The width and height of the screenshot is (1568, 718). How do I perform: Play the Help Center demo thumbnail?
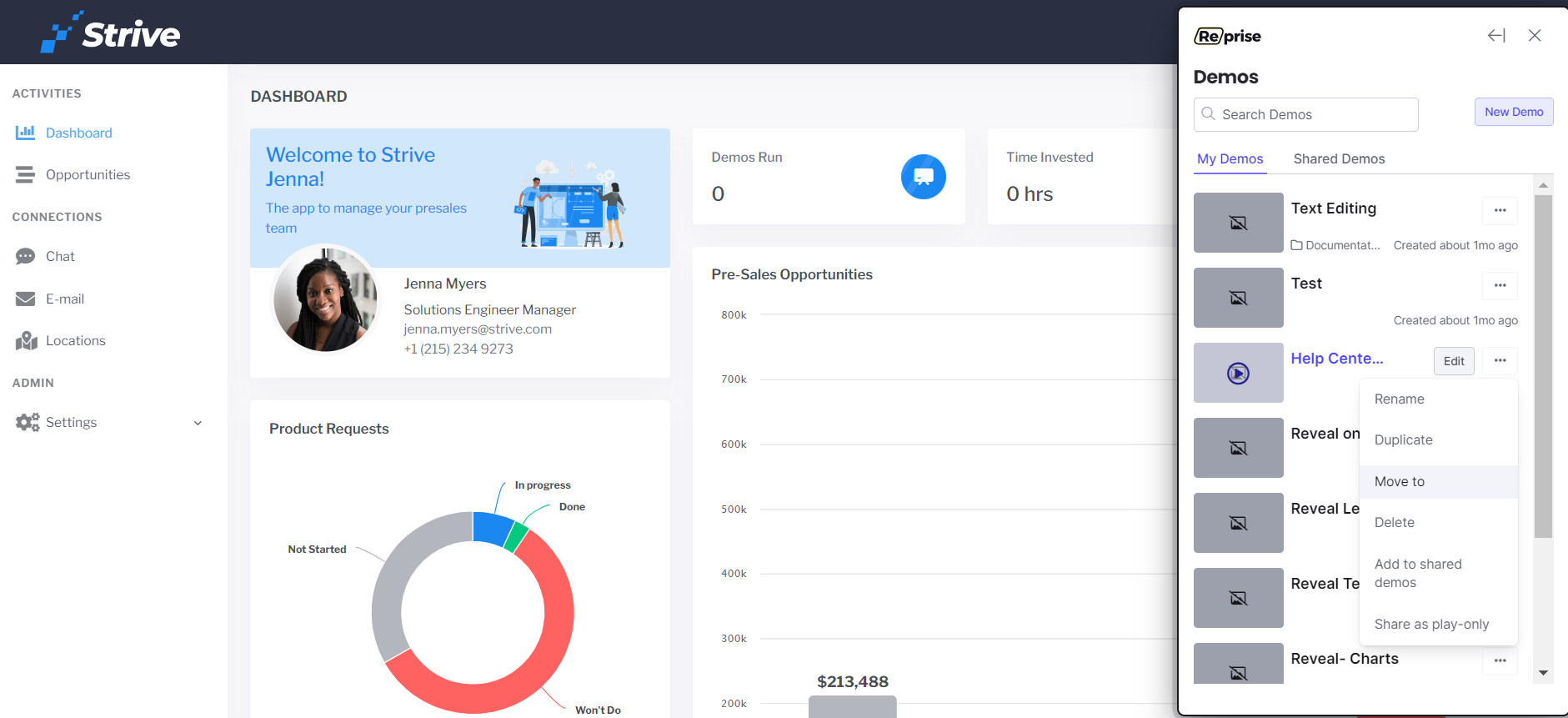pyautogui.click(x=1238, y=374)
